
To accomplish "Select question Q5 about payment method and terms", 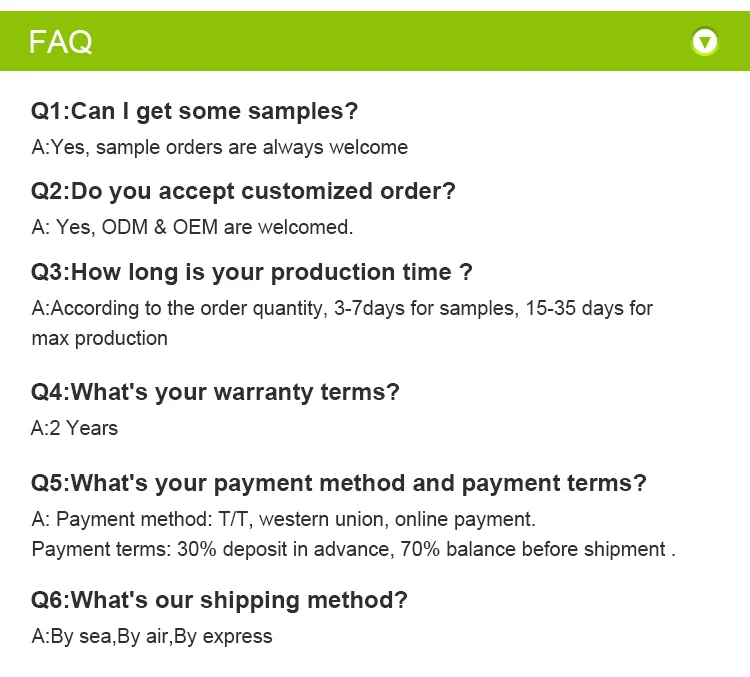I will 339,483.
